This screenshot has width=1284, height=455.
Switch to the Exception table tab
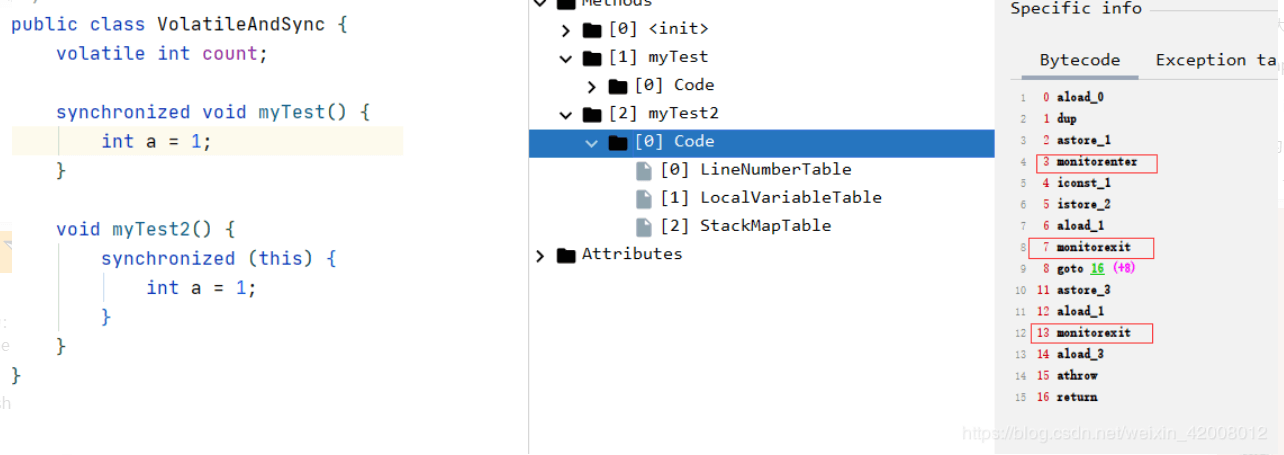click(1216, 60)
